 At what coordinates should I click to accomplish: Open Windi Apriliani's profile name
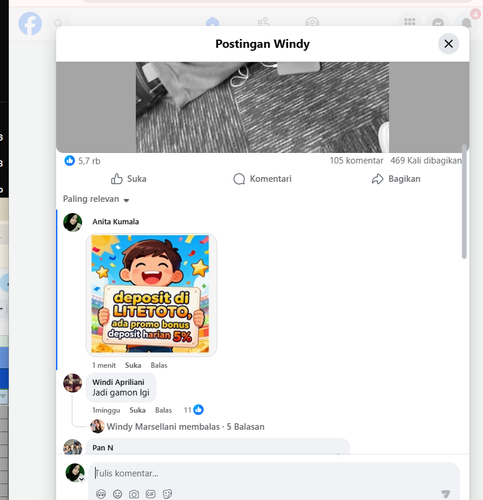[118, 382]
